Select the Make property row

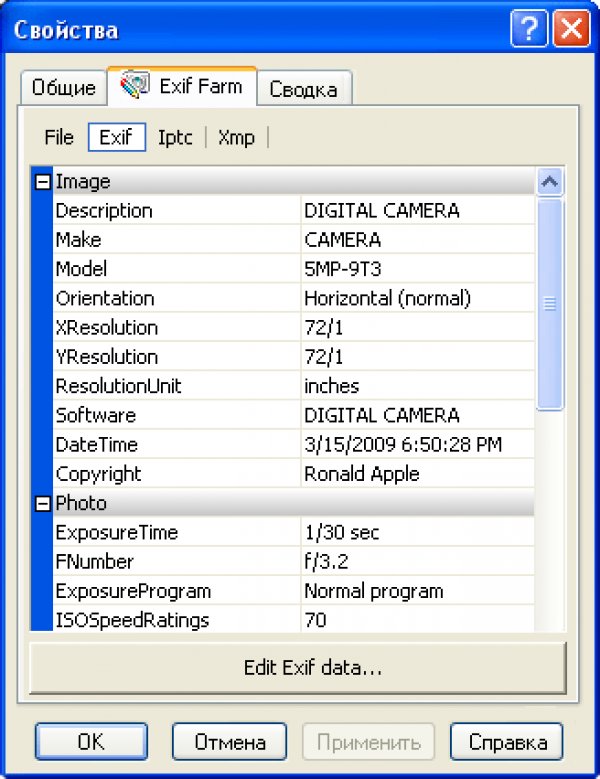tap(294, 240)
